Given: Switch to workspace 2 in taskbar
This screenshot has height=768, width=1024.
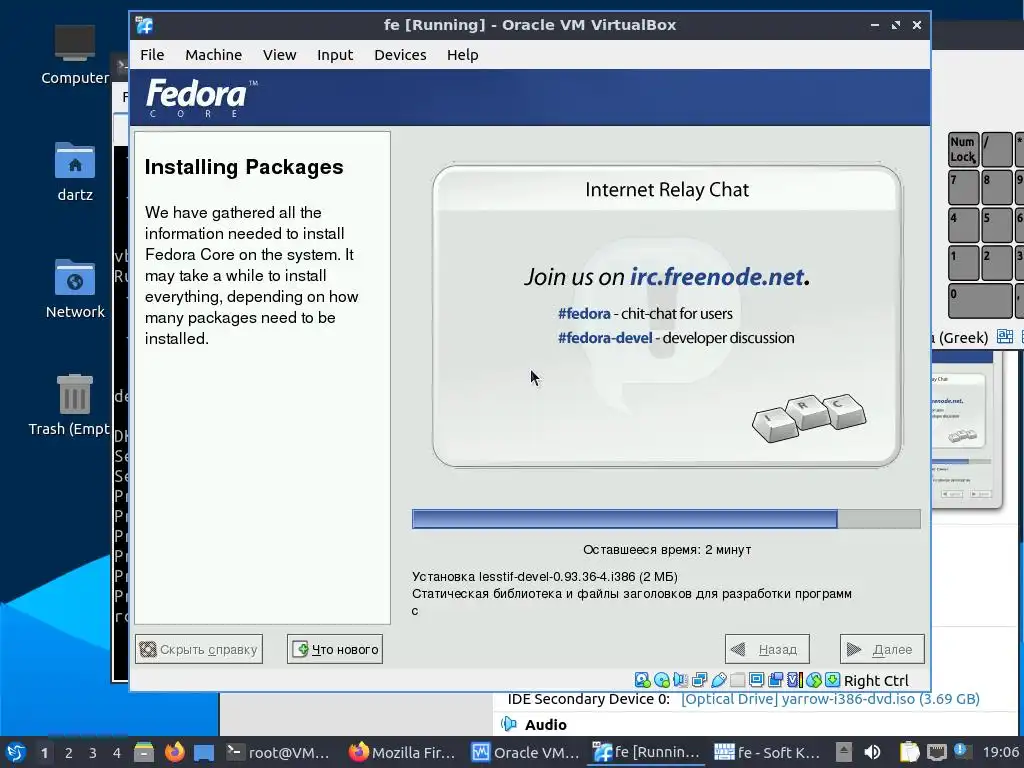Looking at the screenshot, I should pos(69,753).
